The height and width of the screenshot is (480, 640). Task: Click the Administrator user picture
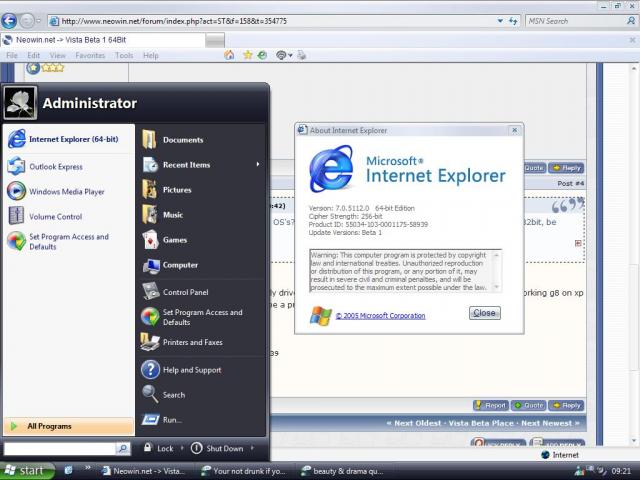pyautogui.click(x=20, y=103)
